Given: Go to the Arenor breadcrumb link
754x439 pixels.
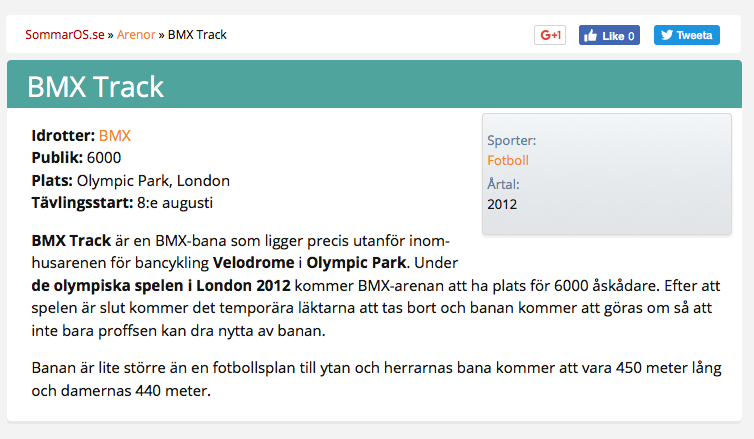Looking at the screenshot, I should point(136,35).
